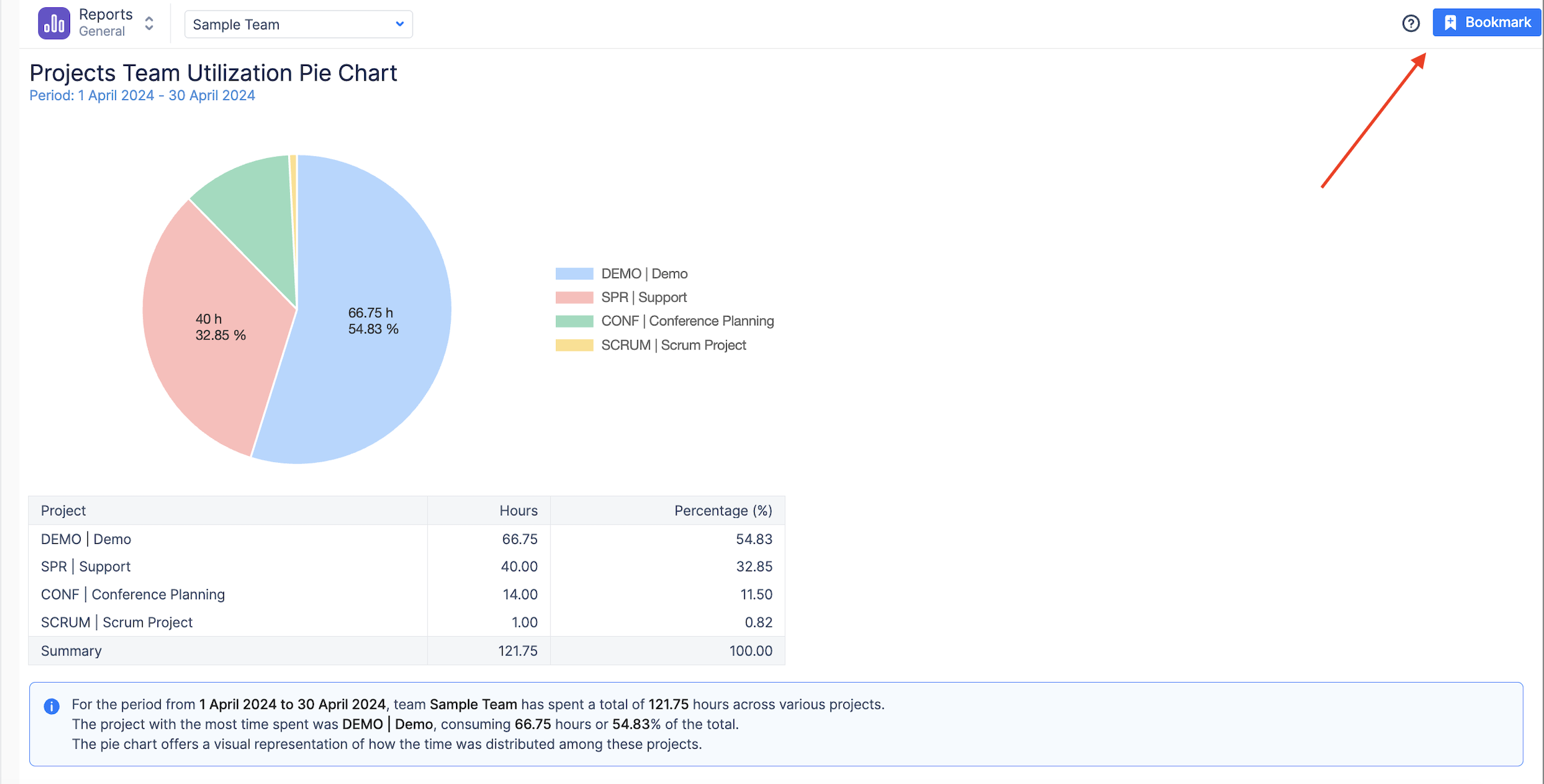
Task: Click the Project column header
Action: click(64, 511)
